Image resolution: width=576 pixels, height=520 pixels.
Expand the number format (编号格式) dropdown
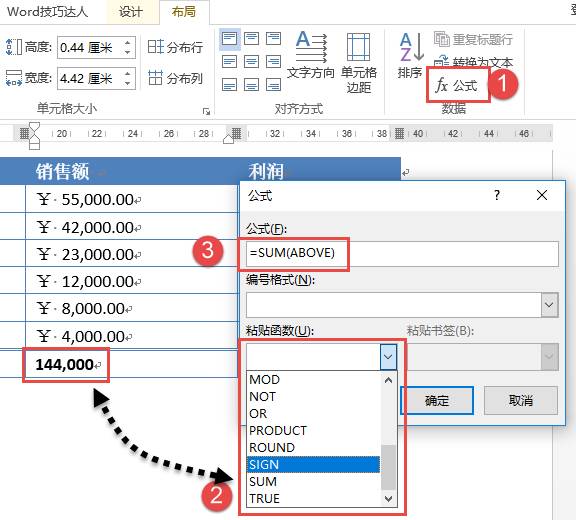pos(549,305)
